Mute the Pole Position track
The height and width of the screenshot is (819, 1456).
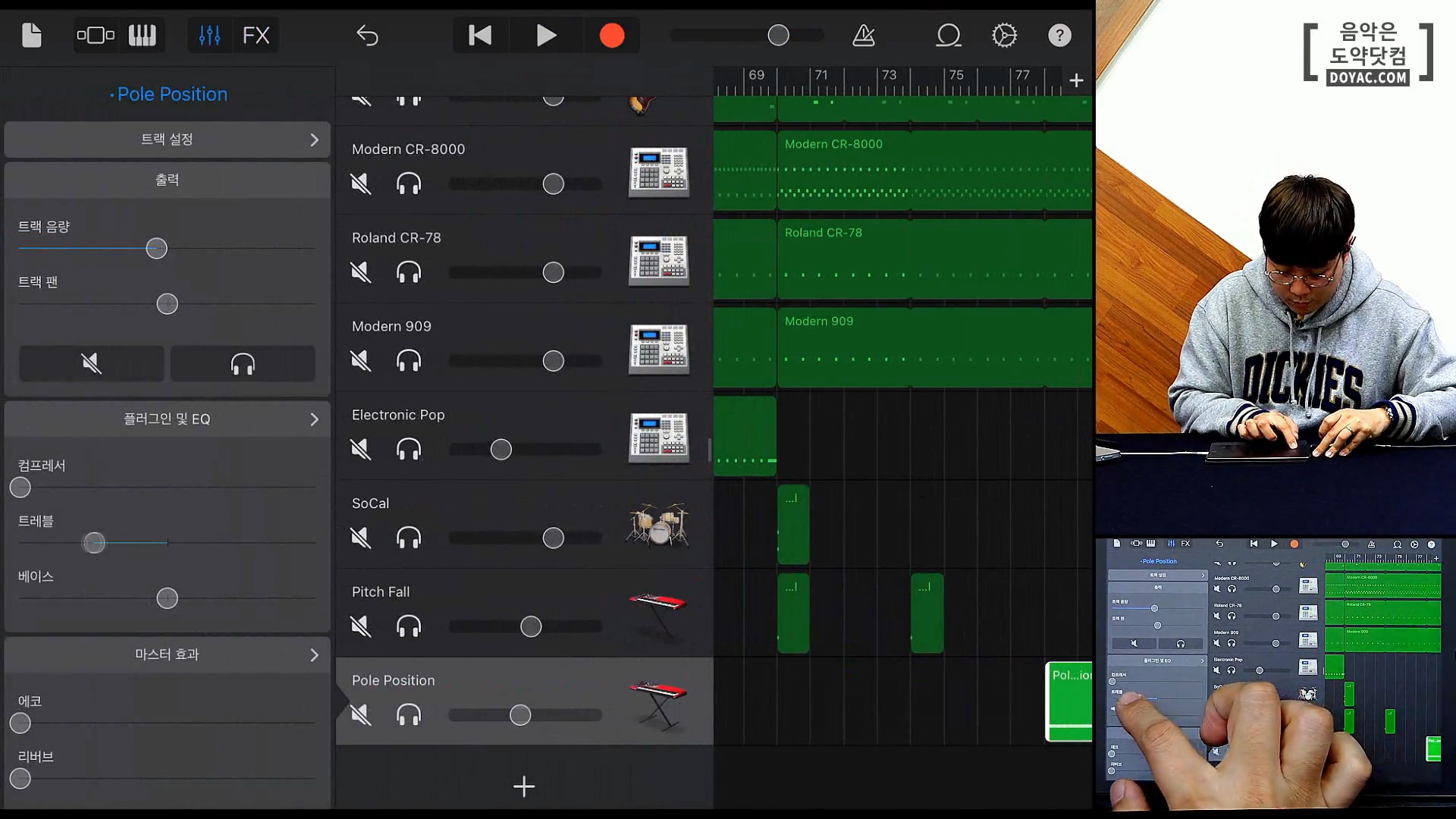pos(361,715)
